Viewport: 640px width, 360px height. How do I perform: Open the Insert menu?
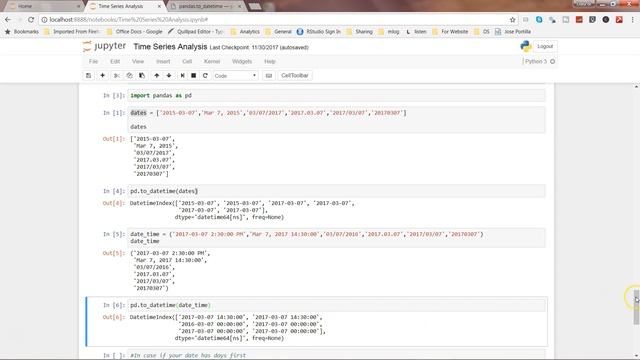pyautogui.click(x=163, y=62)
